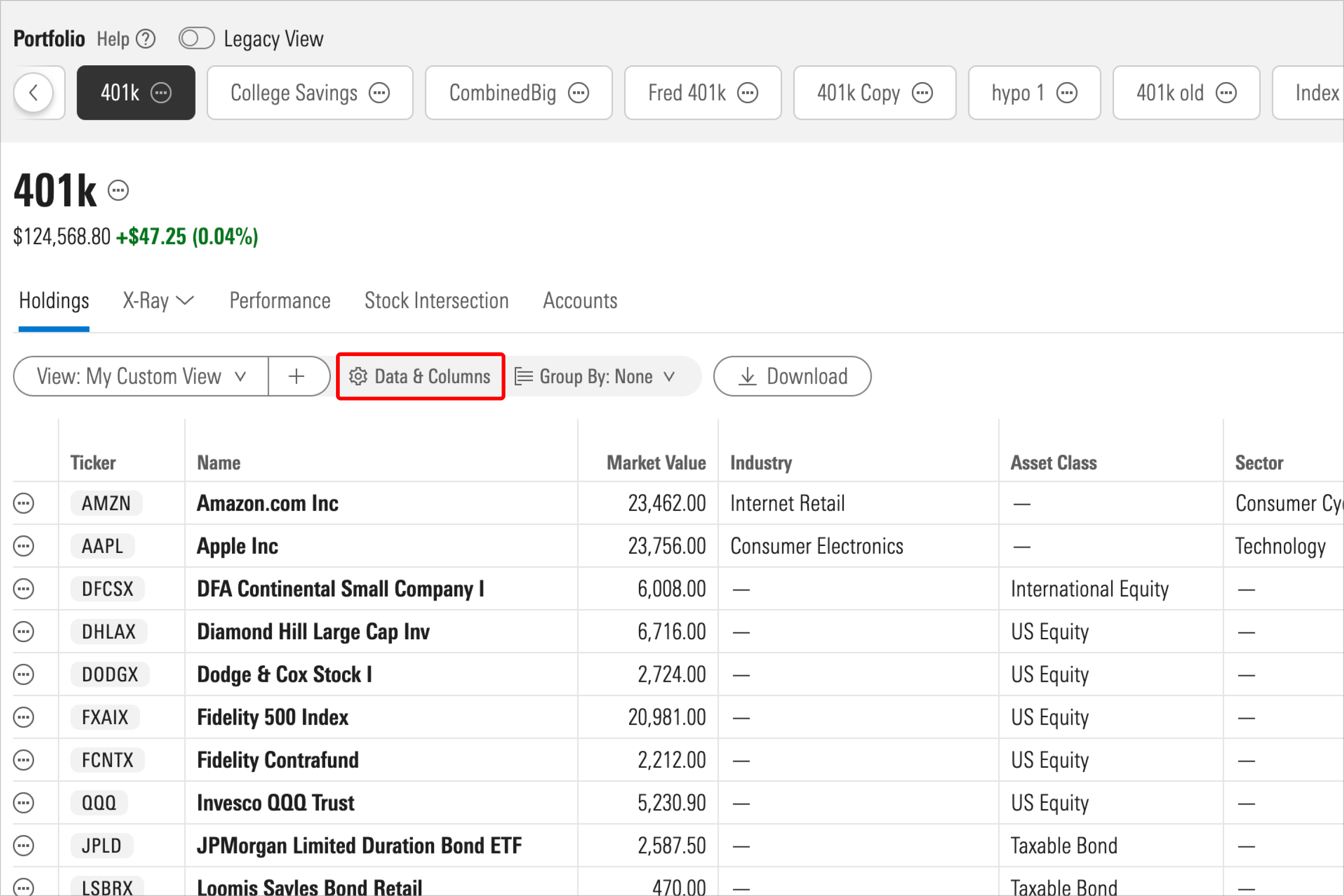Open options menu on 401k tab
Image resolution: width=1344 pixels, height=896 pixels.
(161, 92)
